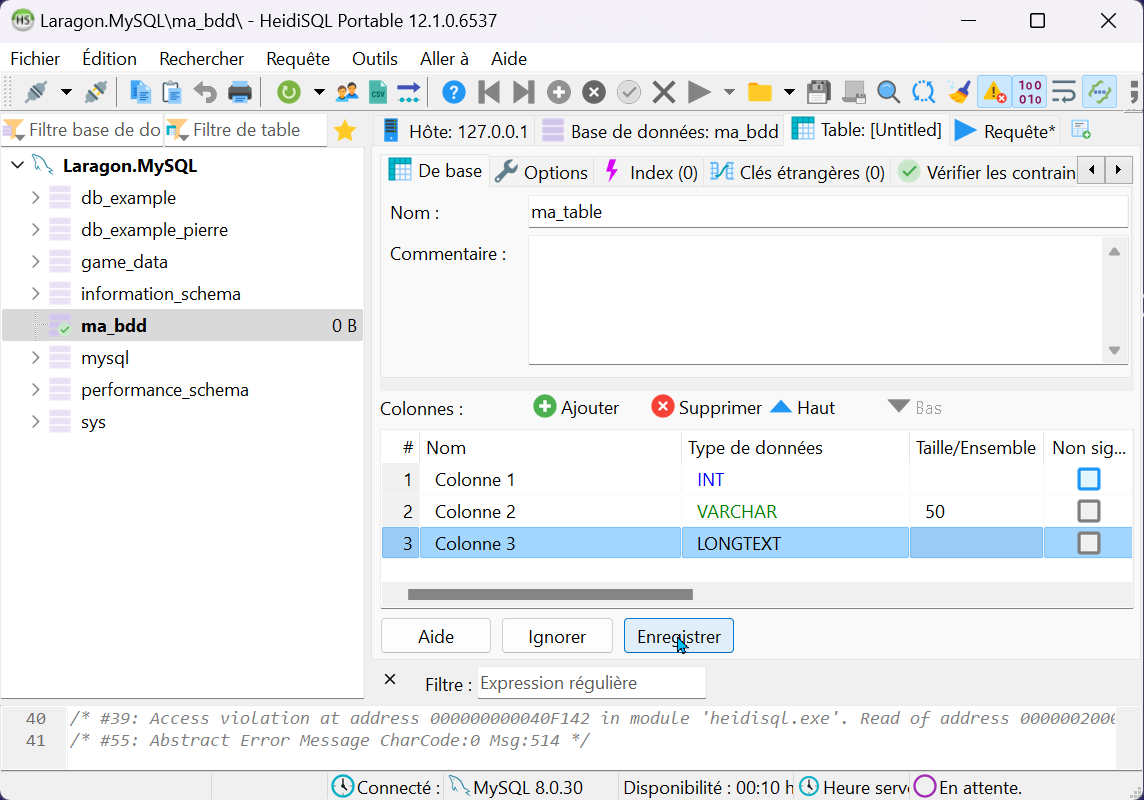1144x800 pixels.
Task: Click the magnifier search icon in toolbar
Action: pyautogui.click(x=888, y=93)
